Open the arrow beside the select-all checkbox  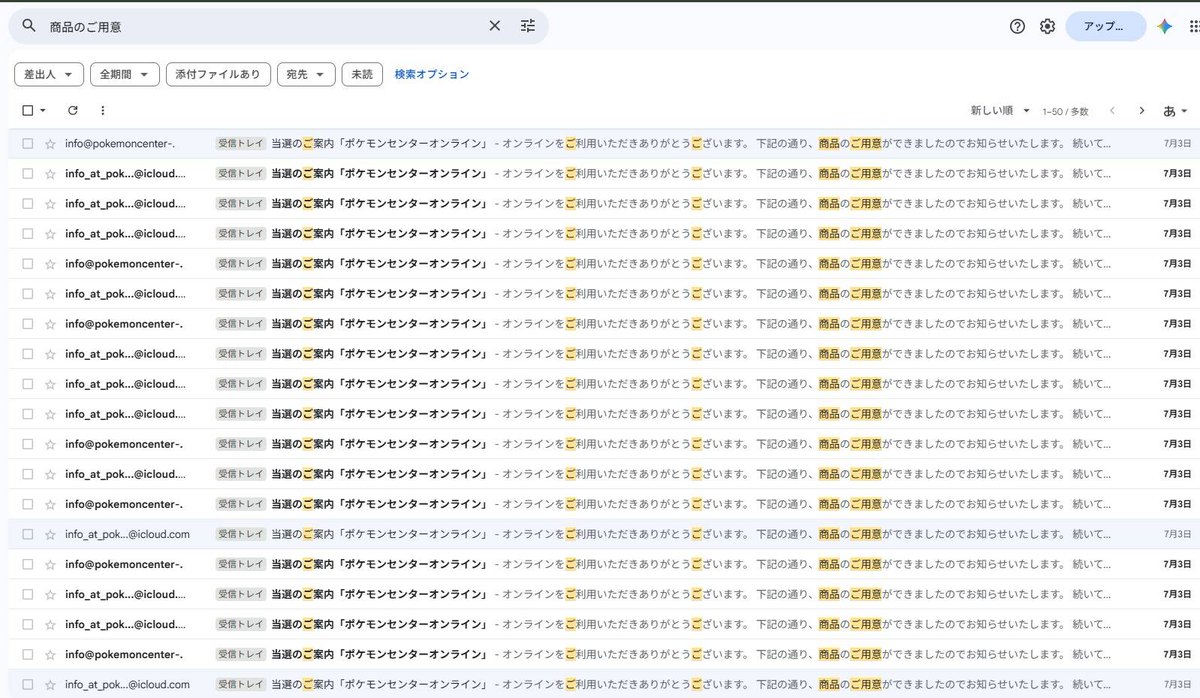[x=43, y=111]
